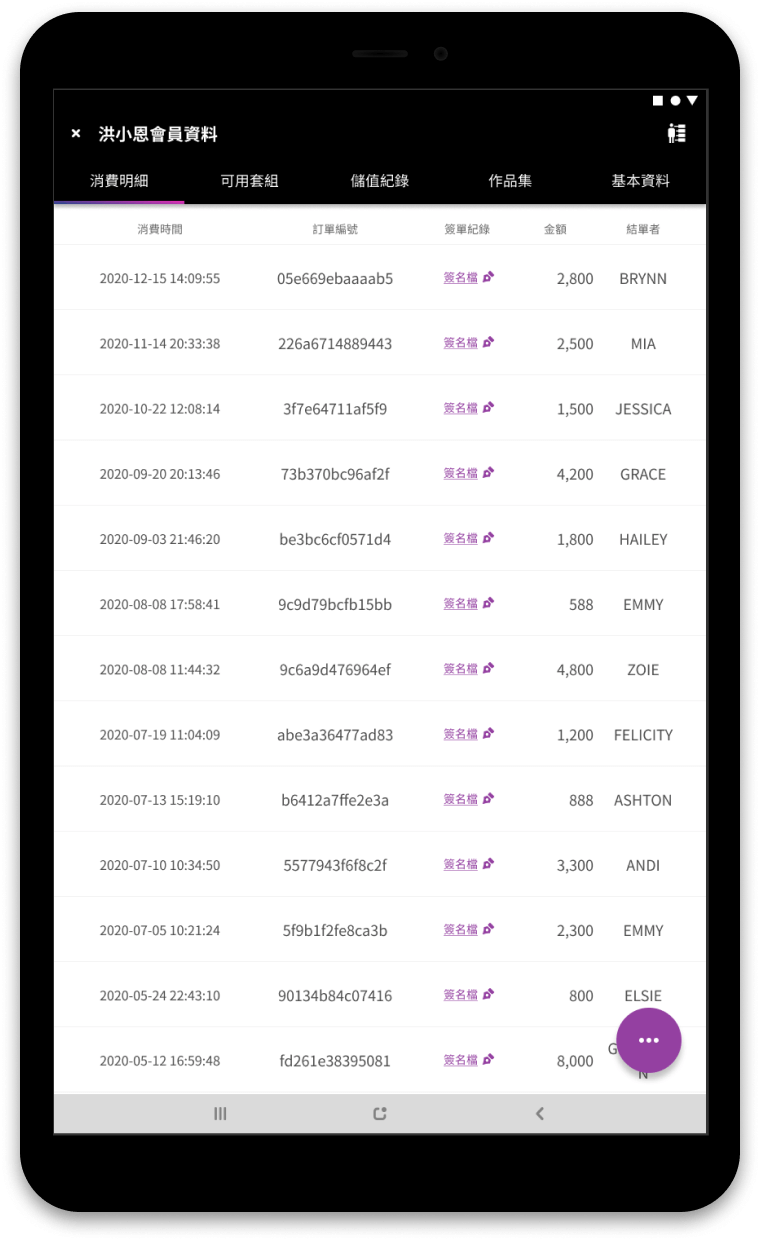Open 簽名檔 link for FELICITY order
The height and width of the screenshot is (1240, 760).
pyautogui.click(x=461, y=734)
